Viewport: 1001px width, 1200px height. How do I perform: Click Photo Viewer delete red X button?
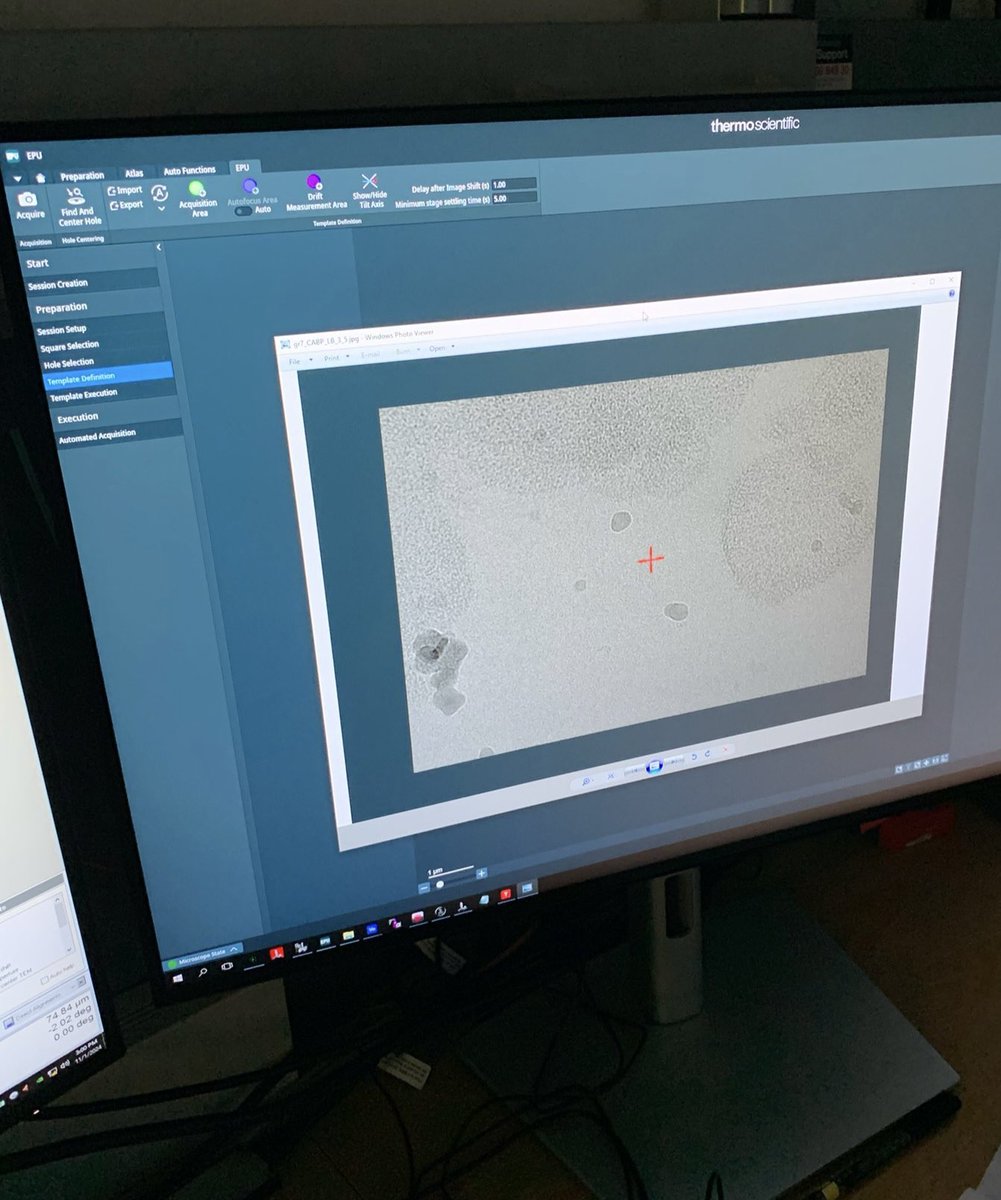tap(725, 749)
